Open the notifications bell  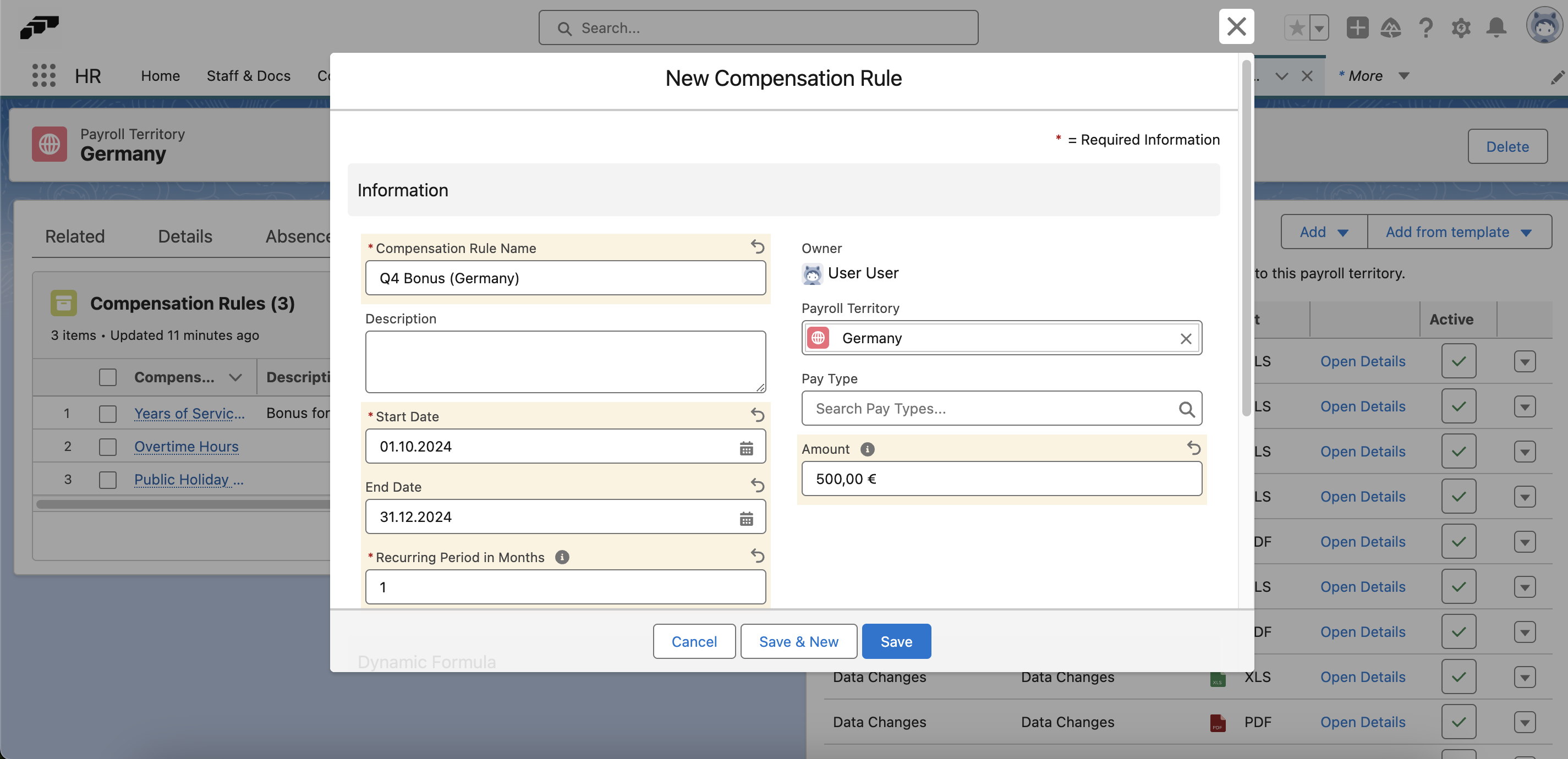[1497, 28]
